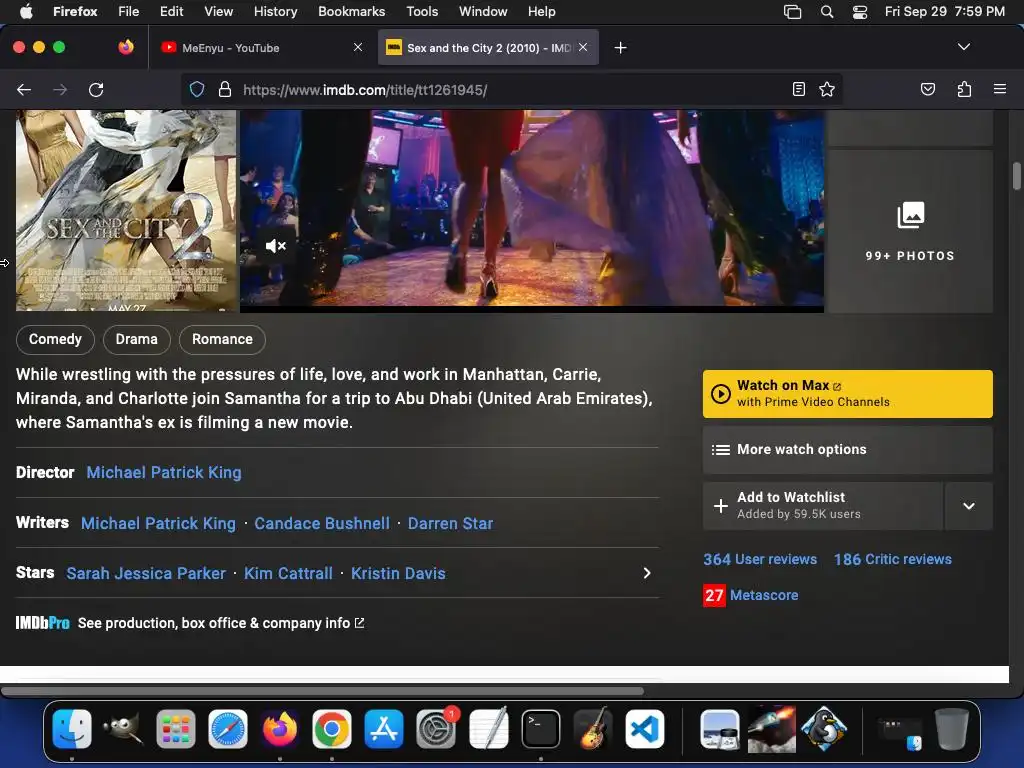
Task: Click the plus icon on Add to Watchlist
Action: tap(720, 506)
